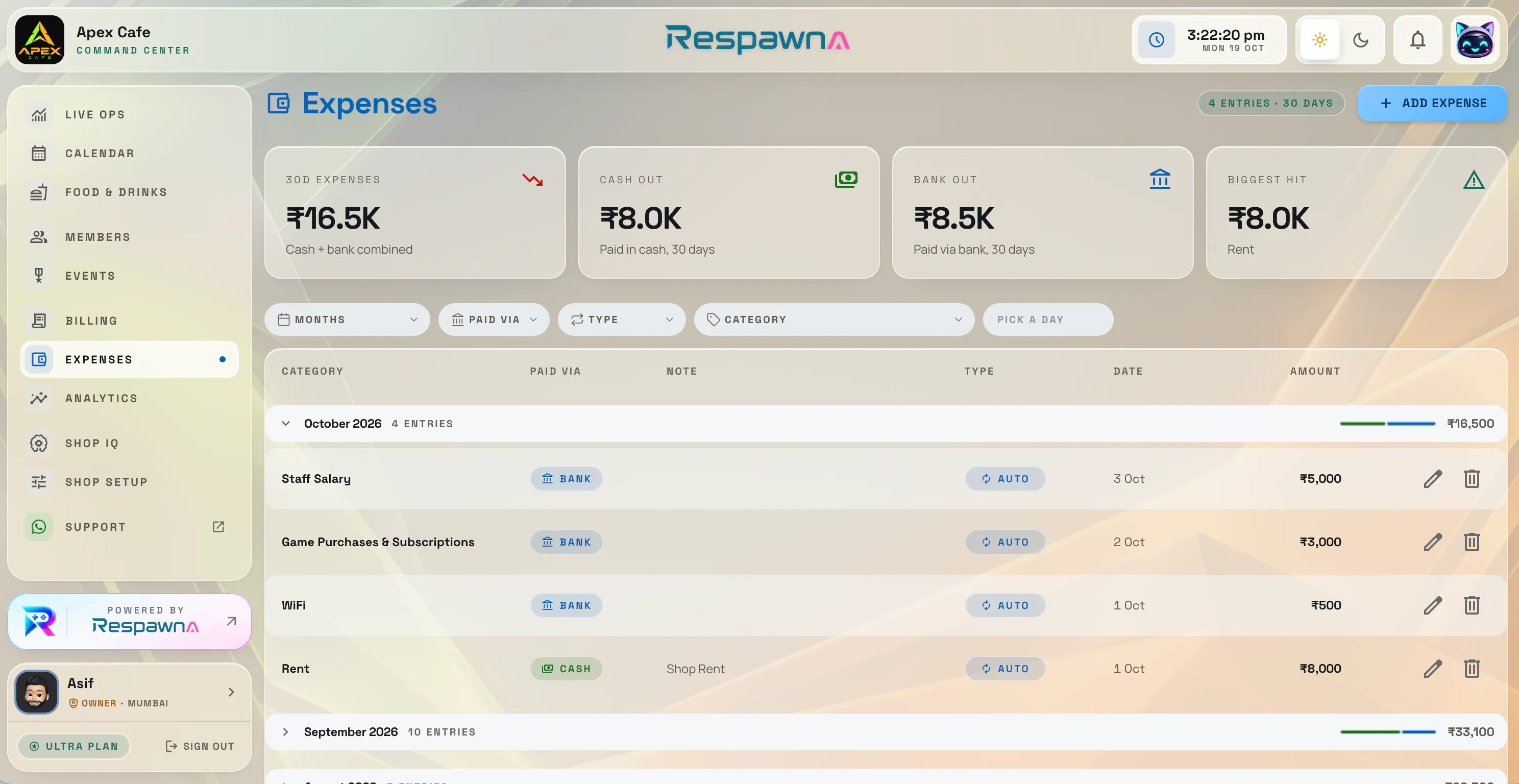Screen dimensions: 1519x784
Task: Open the notifications bell
Action: tap(1417, 40)
